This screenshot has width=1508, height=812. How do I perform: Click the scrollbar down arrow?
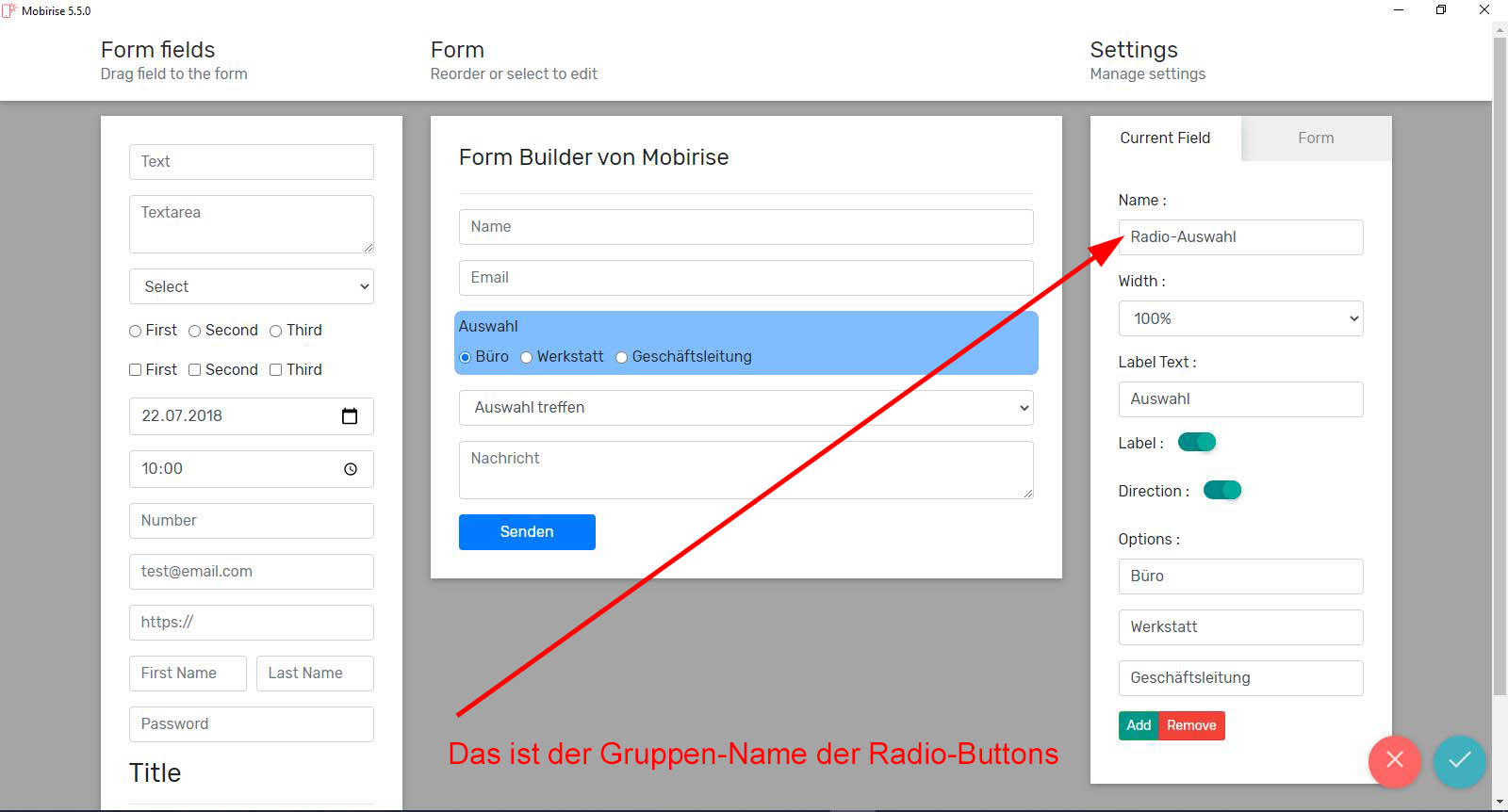(1500, 803)
